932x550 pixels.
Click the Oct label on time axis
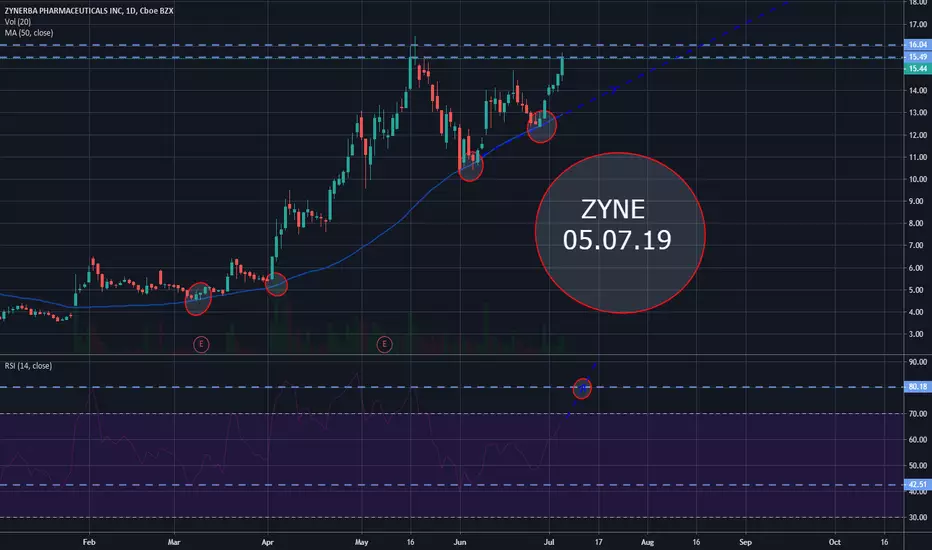pos(835,542)
